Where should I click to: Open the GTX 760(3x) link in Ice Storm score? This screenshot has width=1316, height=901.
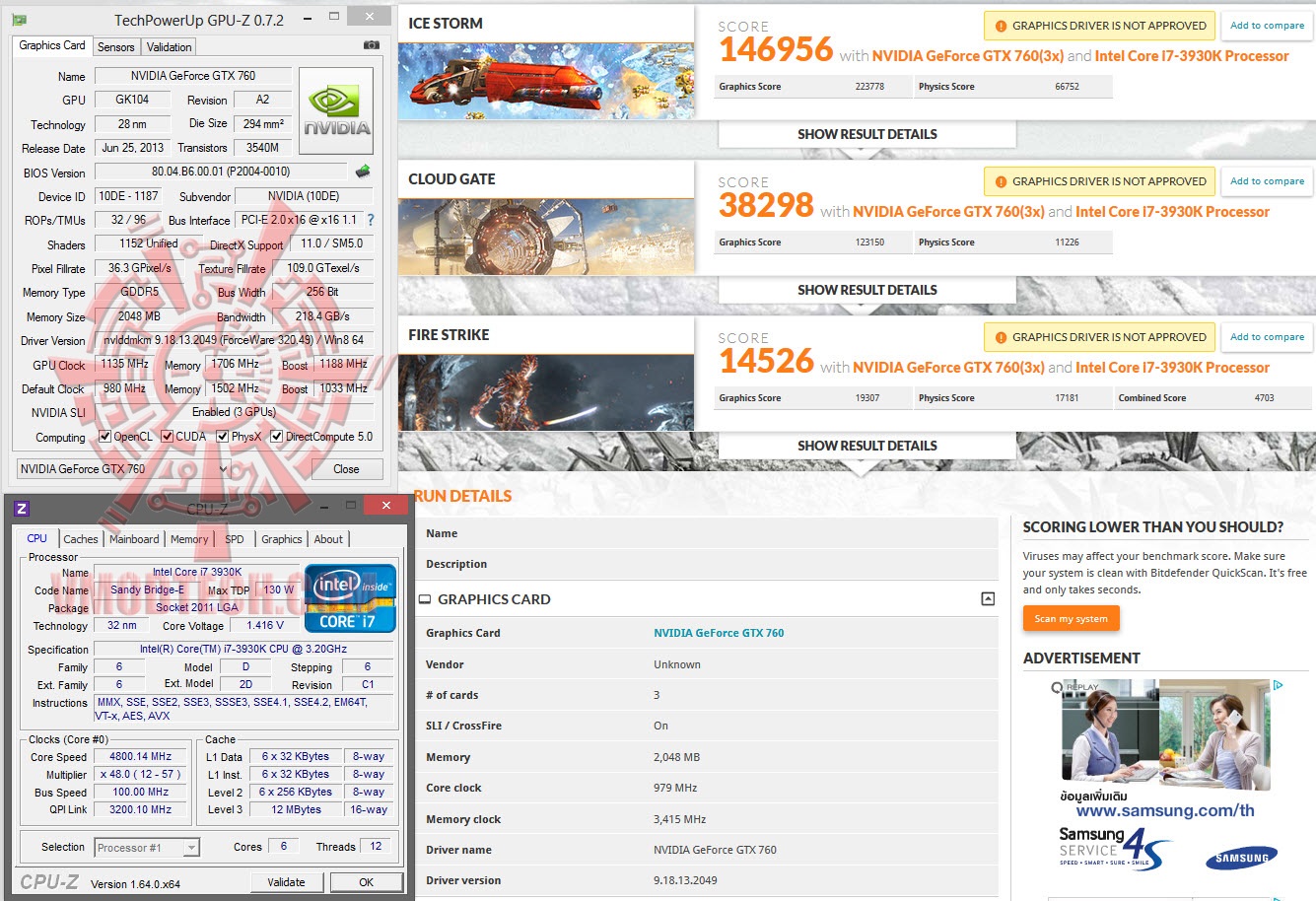point(968,56)
